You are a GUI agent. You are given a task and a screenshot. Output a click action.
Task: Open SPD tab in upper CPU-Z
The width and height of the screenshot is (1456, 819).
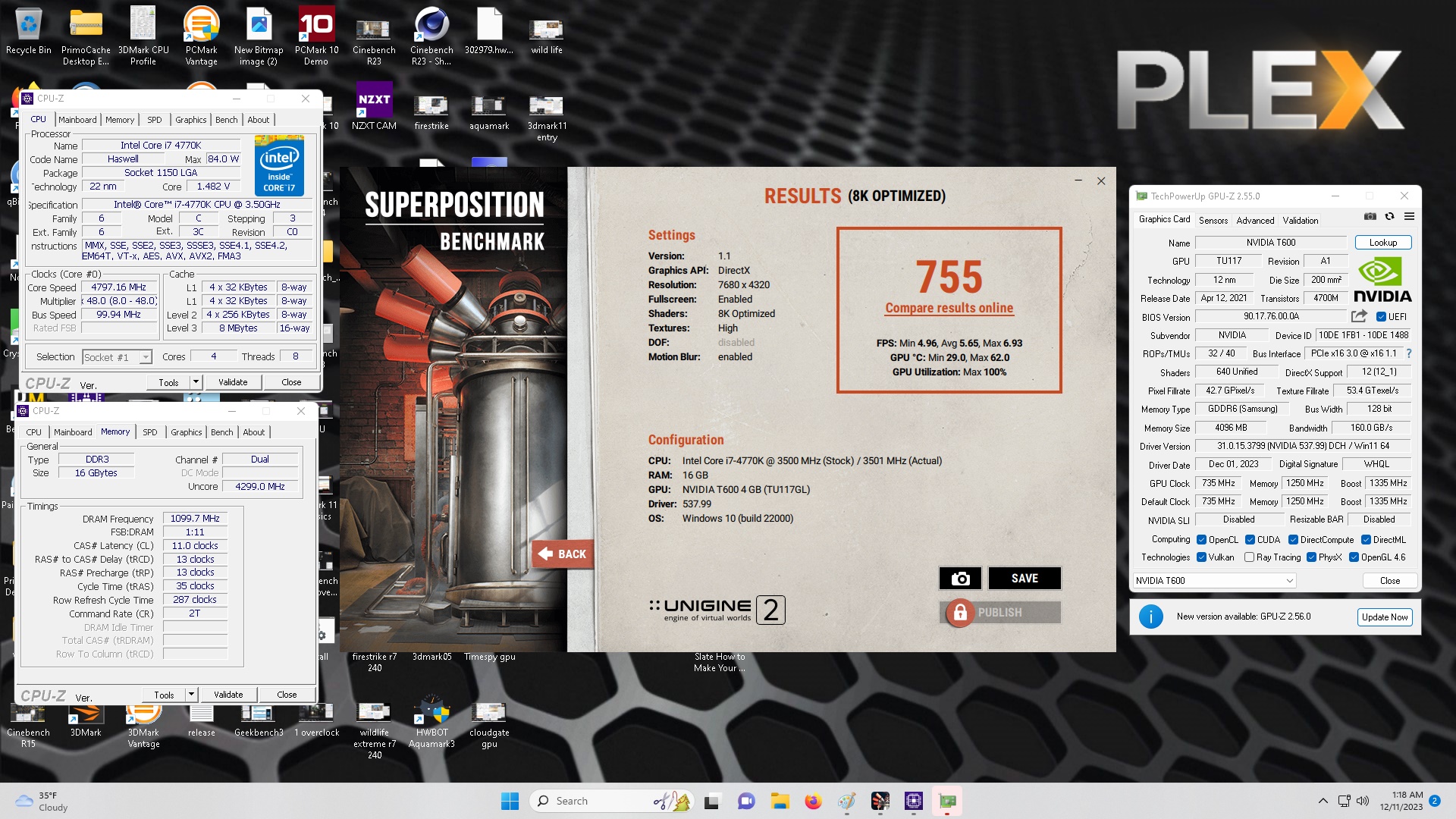155,120
